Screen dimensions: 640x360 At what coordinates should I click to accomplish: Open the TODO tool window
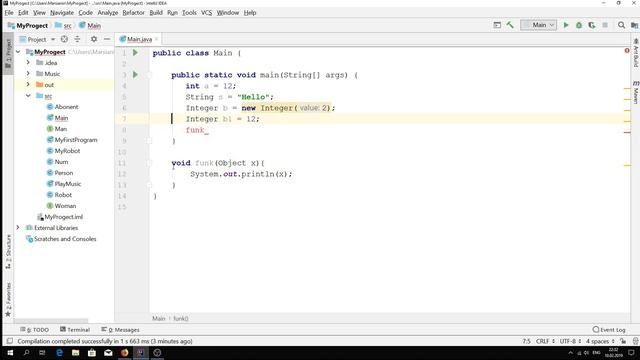pyautogui.click(x=35, y=330)
